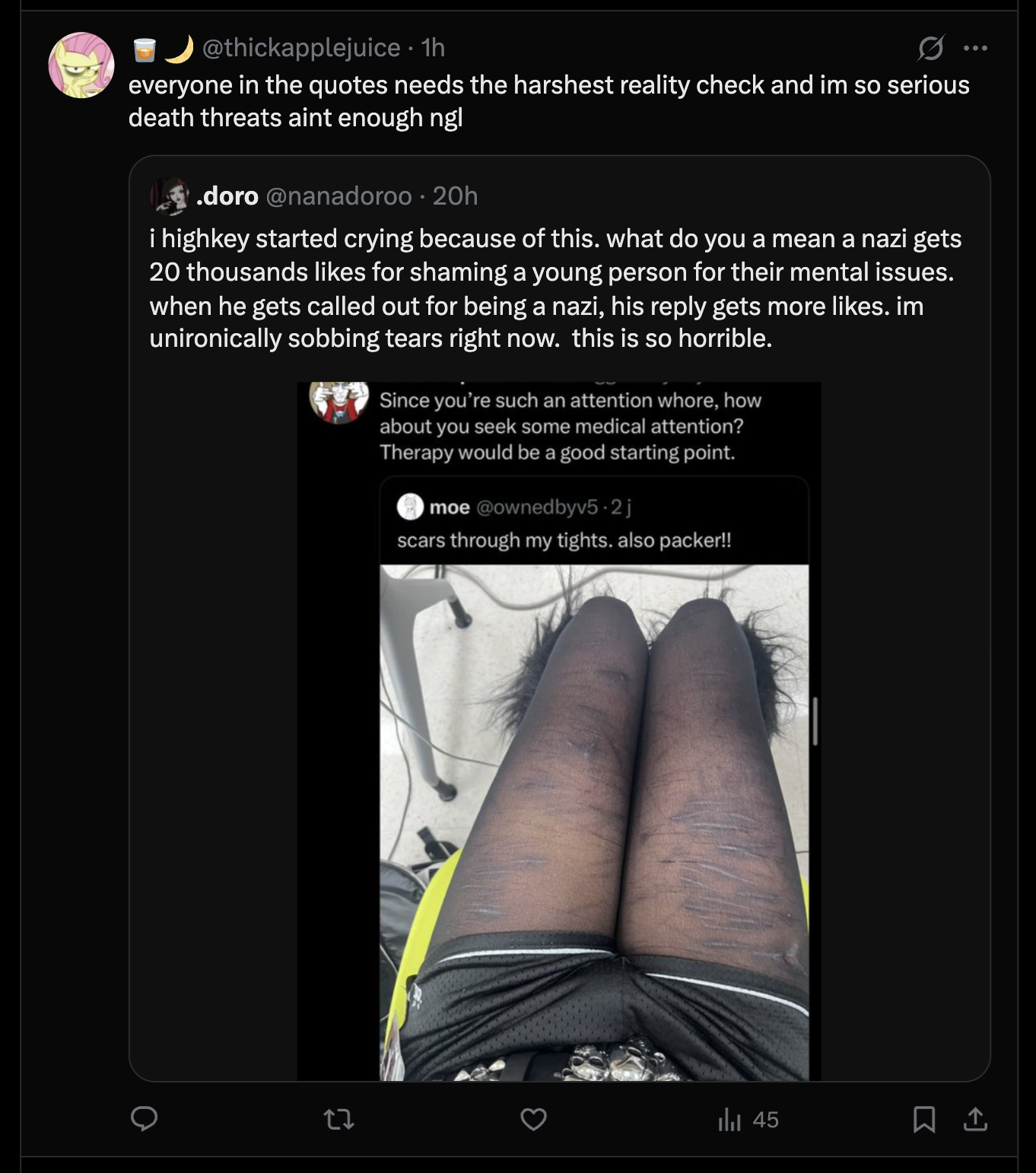
Task: Open .doro's small avatar picture
Action: pyautogui.click(x=170, y=196)
